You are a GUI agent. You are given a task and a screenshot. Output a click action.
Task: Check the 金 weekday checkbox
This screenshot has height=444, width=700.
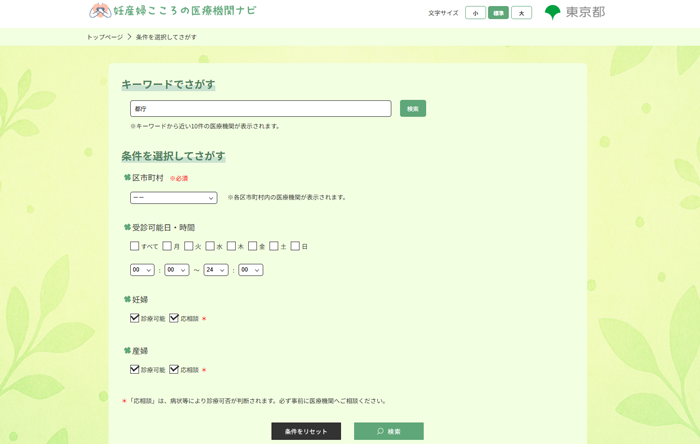(253, 246)
